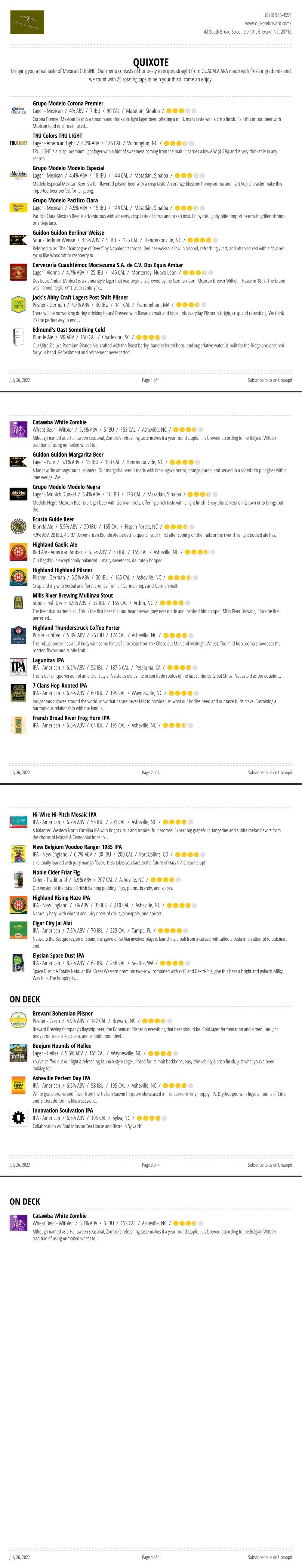Click the Highland Gaelic Ale logo
The height and width of the screenshot is (1568, 302).
18,551
